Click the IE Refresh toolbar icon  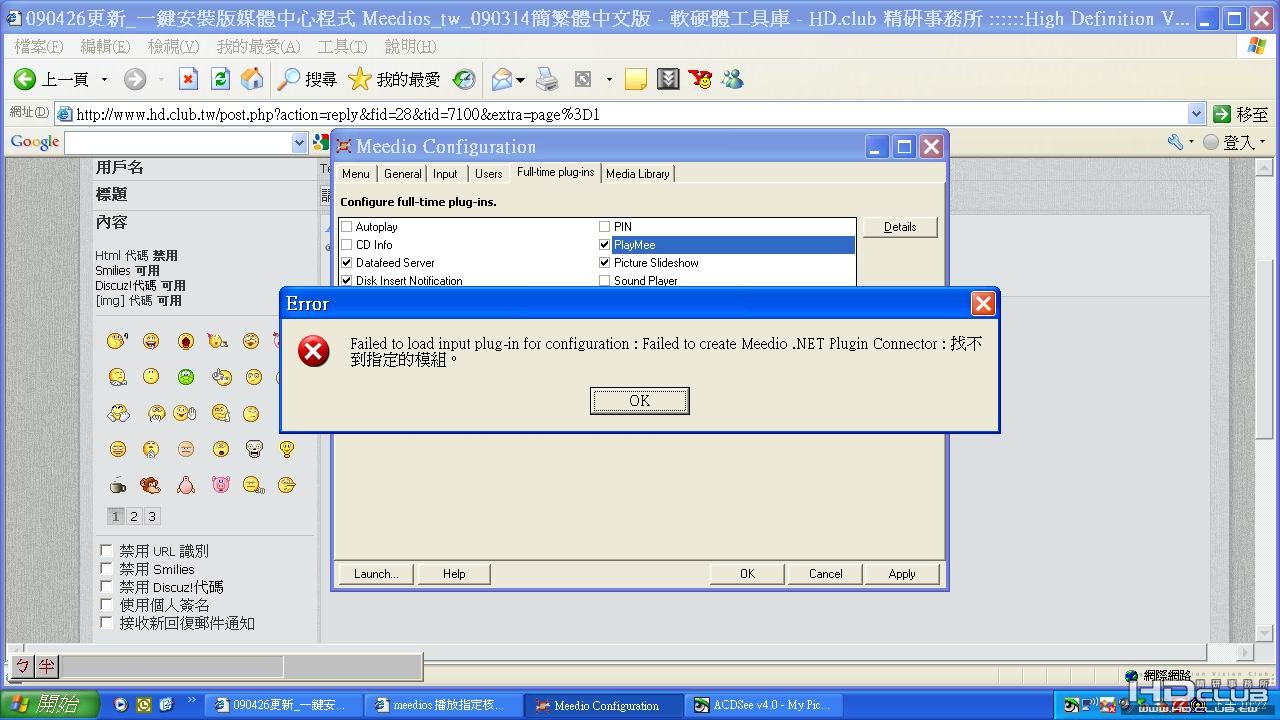coord(221,79)
